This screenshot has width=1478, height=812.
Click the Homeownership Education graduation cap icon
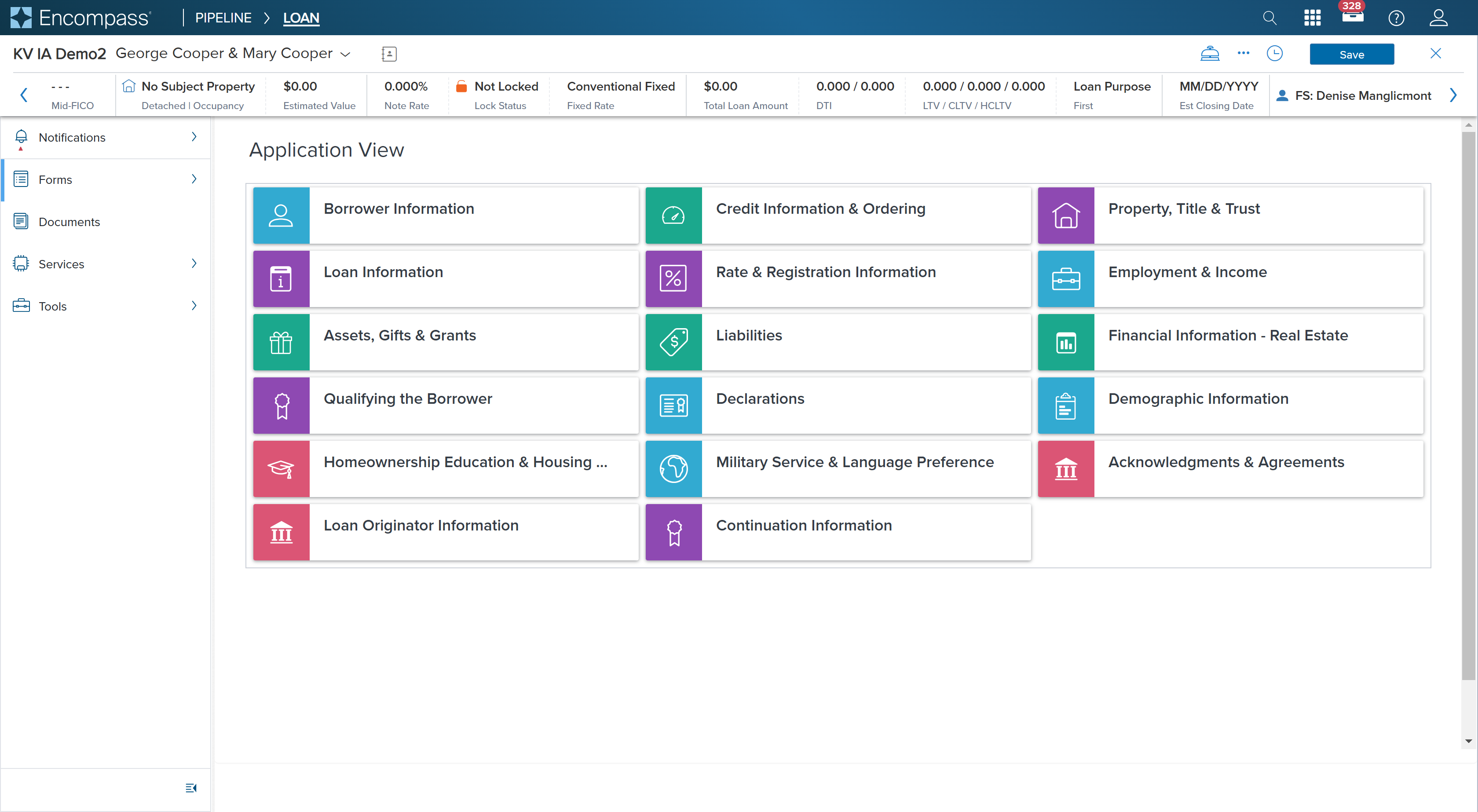[281, 469]
